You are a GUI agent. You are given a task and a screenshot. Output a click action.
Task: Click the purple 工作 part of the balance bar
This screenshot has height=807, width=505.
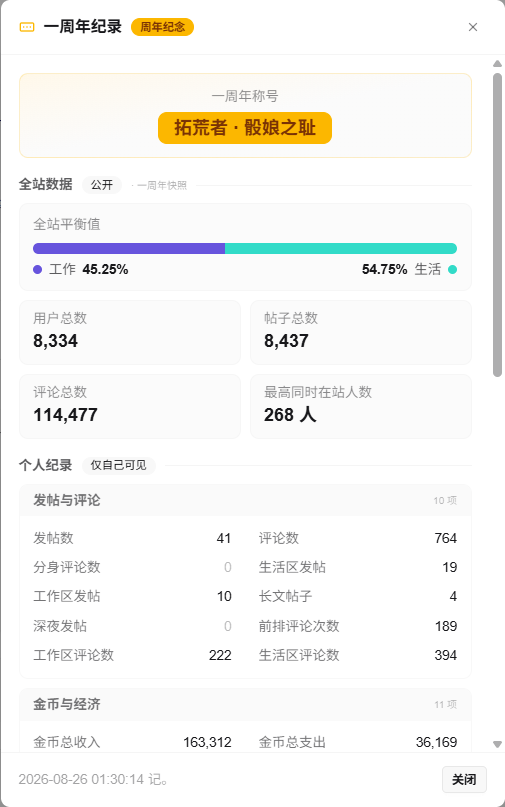pyautogui.click(x=129, y=249)
